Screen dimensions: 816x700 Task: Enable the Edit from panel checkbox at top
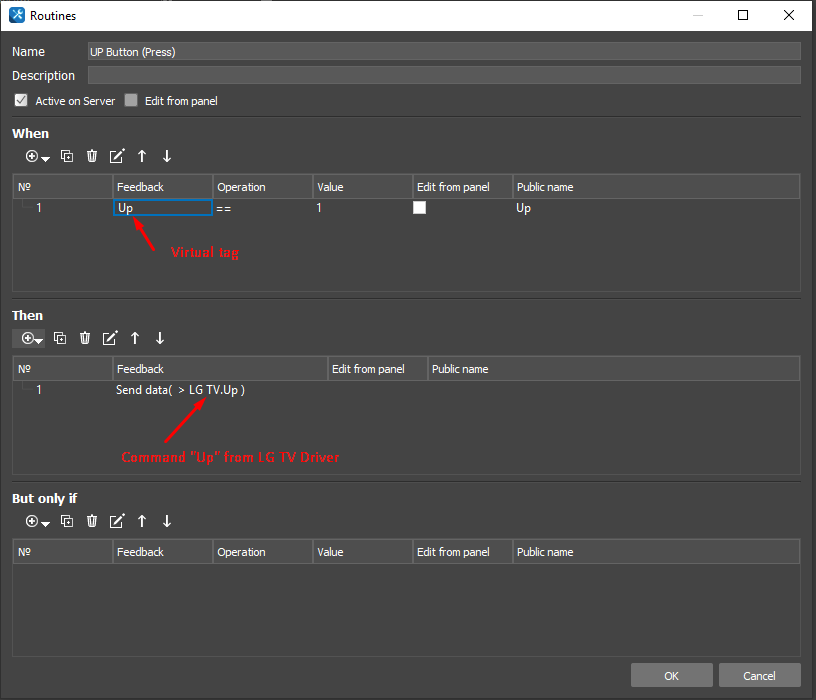(131, 101)
